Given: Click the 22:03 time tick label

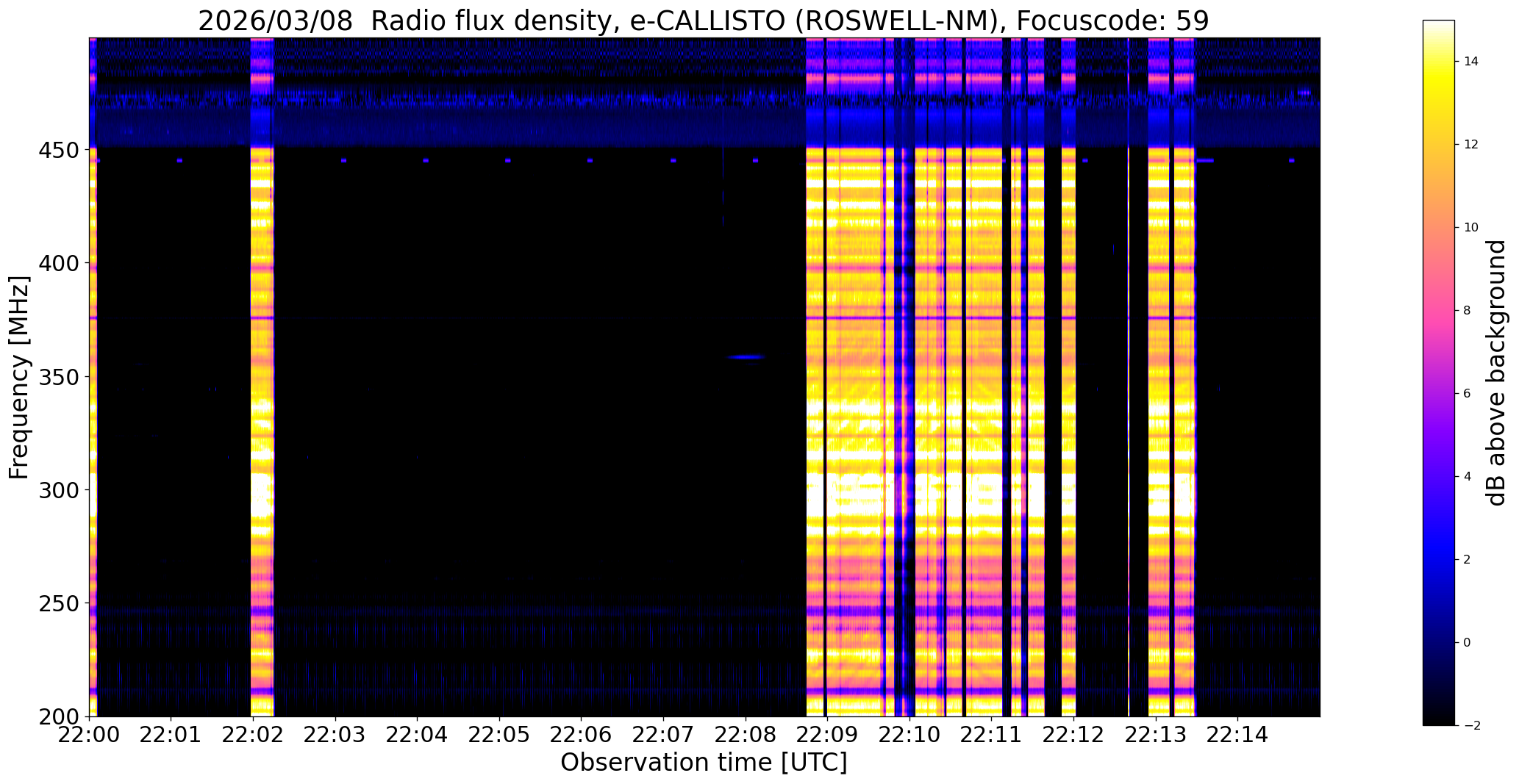Looking at the screenshot, I should click(336, 733).
